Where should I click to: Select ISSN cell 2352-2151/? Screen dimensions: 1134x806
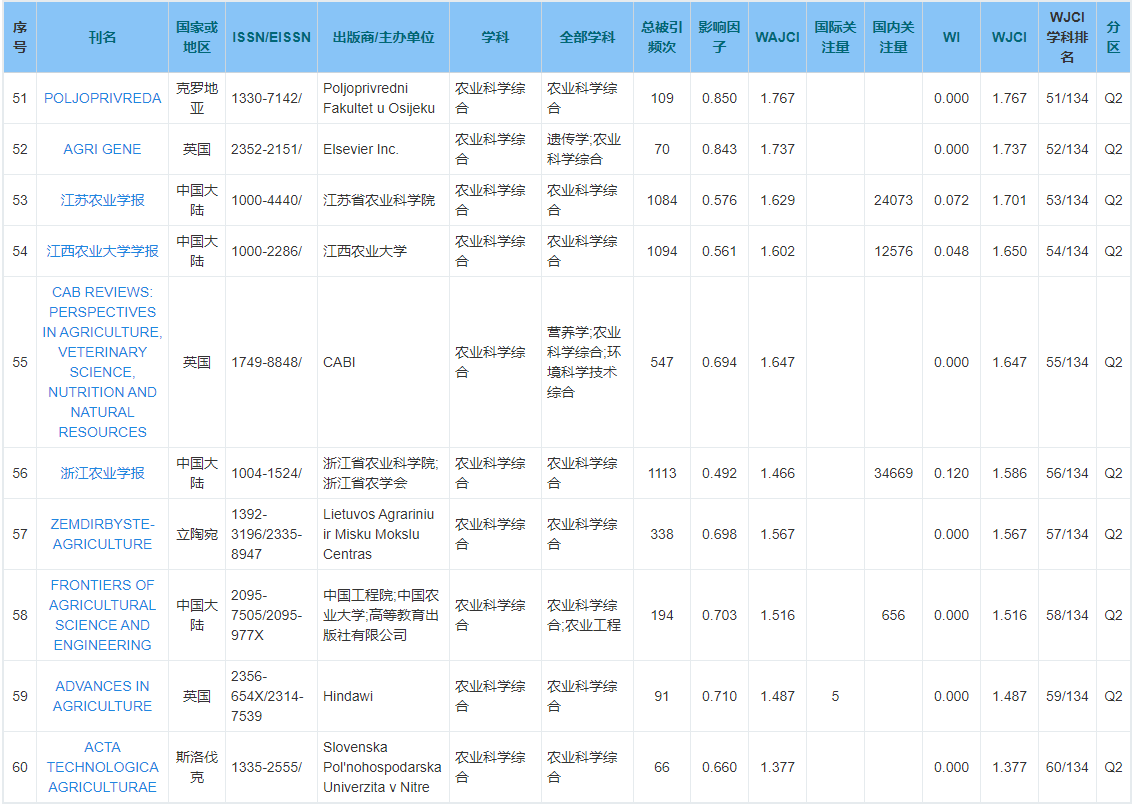[x=271, y=149]
